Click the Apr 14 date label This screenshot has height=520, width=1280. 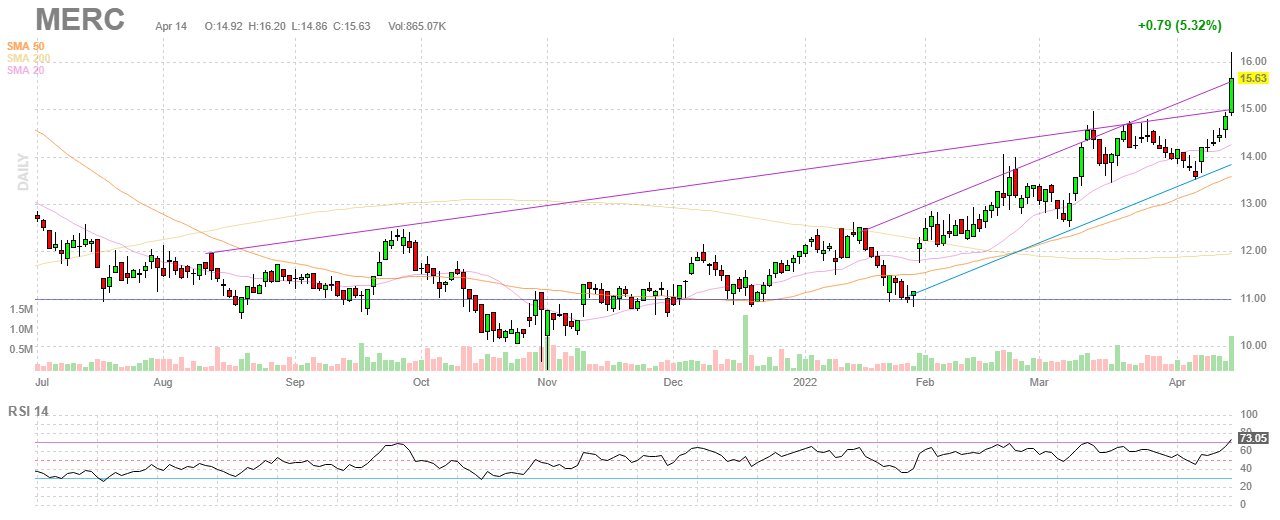pos(172,25)
